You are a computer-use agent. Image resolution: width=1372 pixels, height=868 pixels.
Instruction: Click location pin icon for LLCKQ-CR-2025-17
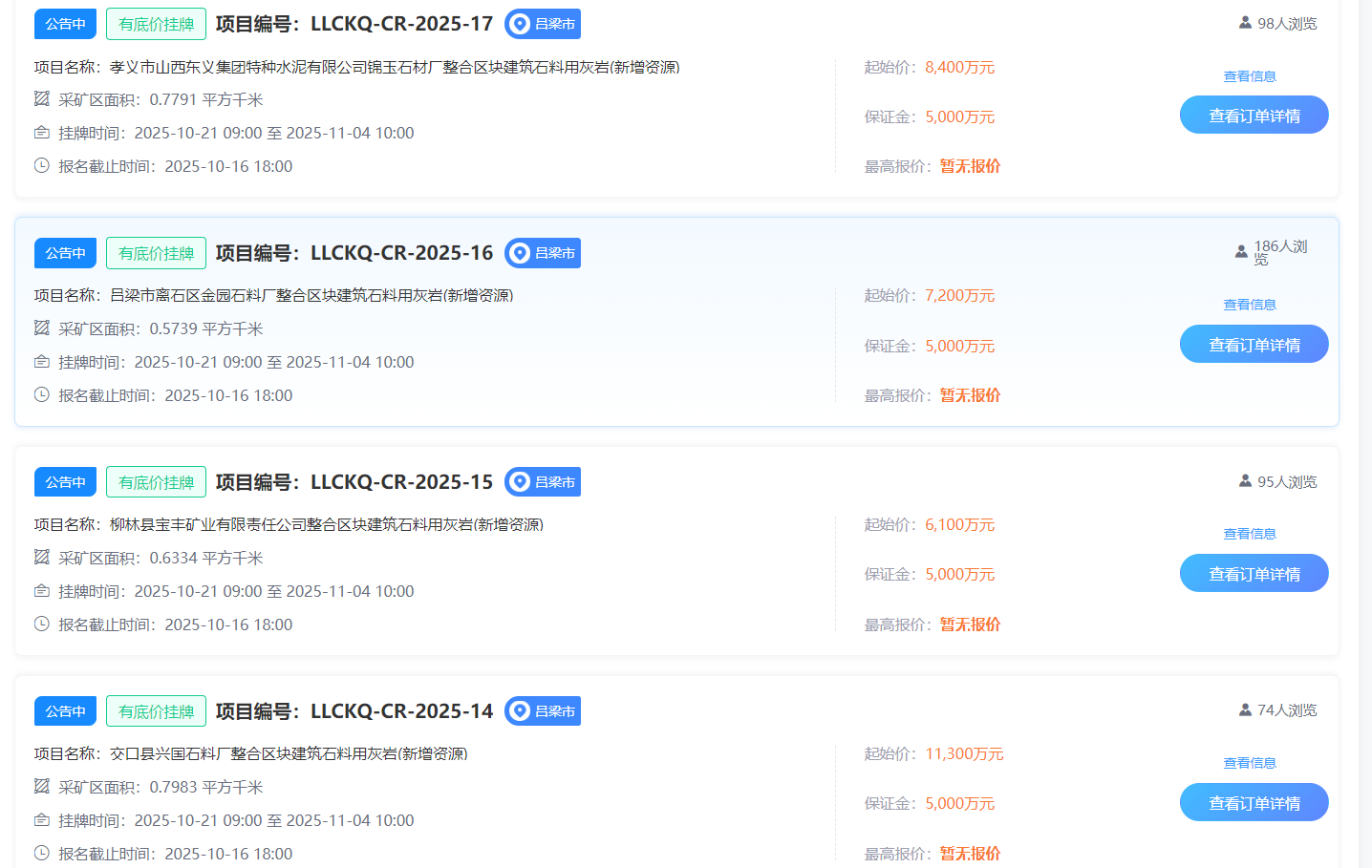click(520, 24)
